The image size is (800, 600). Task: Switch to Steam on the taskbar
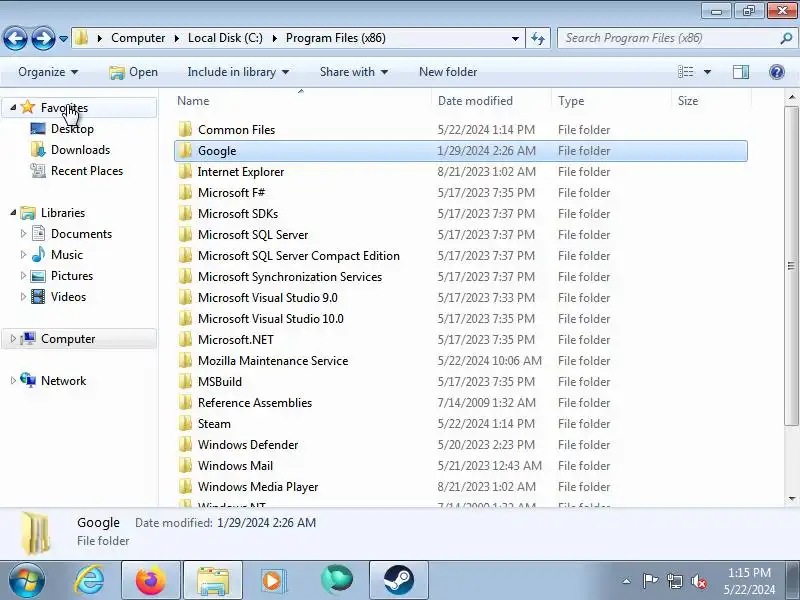click(398, 580)
